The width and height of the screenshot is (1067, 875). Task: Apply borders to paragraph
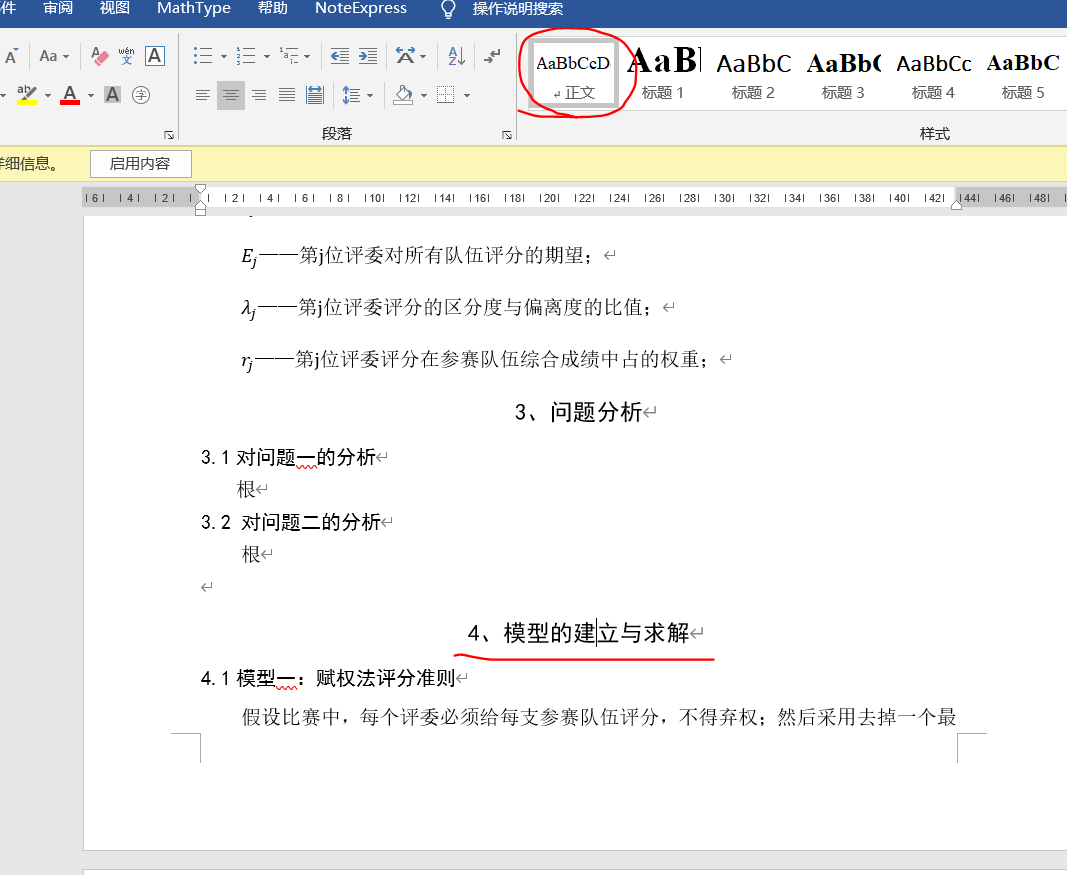click(x=446, y=95)
